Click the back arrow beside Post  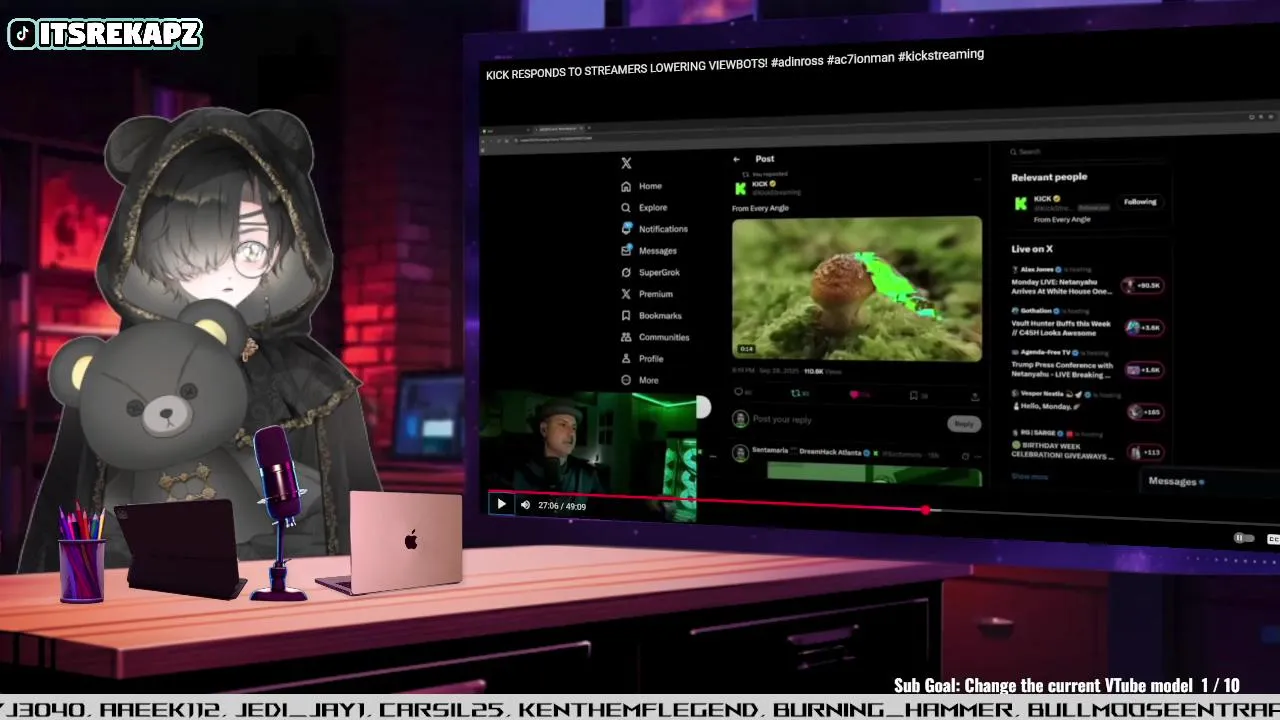point(737,159)
